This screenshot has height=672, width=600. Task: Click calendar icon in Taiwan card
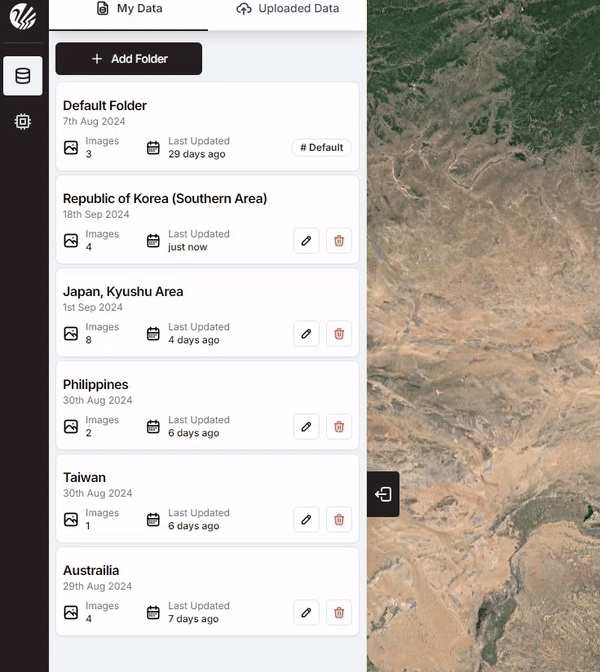[x=153, y=520]
